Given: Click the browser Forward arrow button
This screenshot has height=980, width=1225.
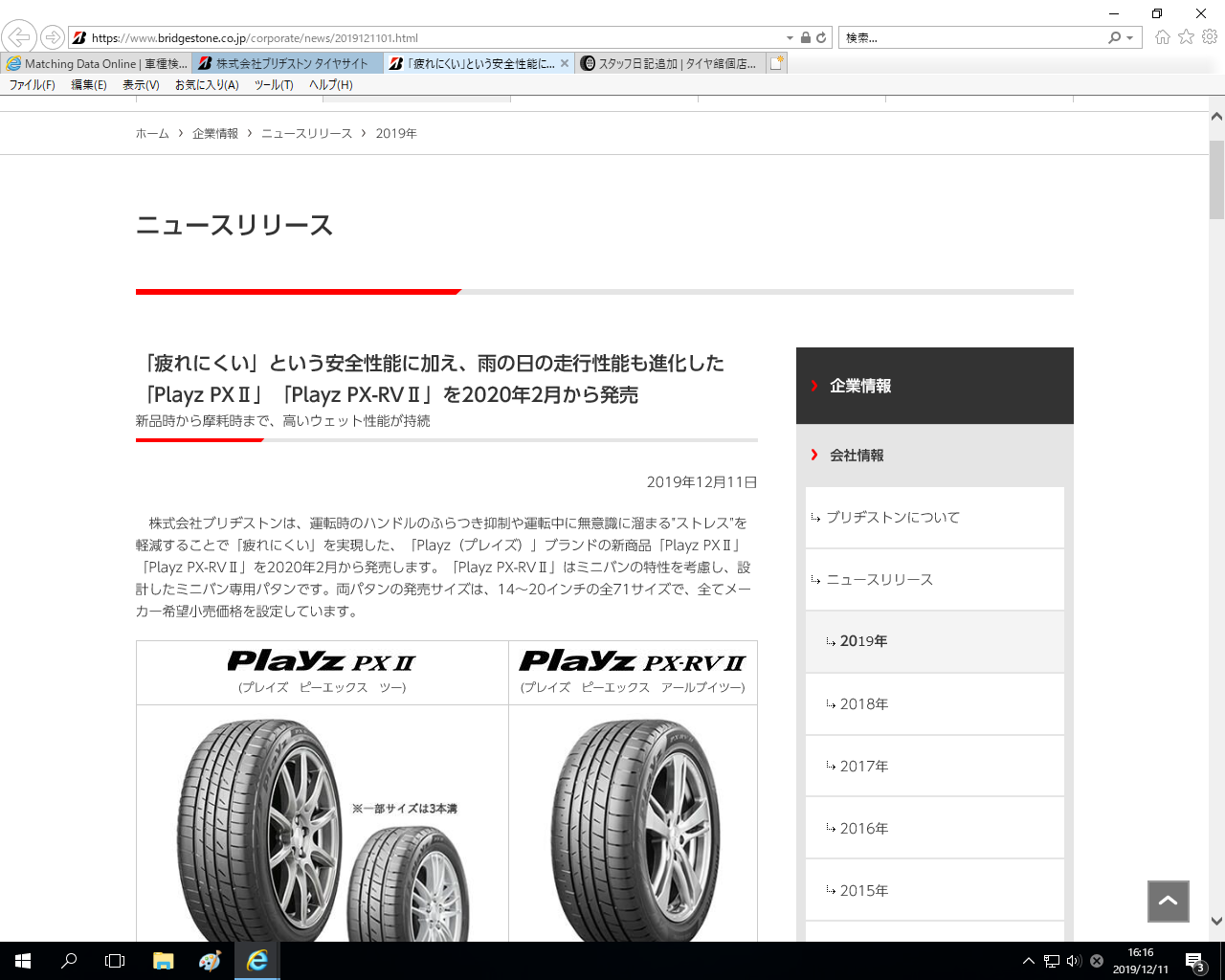Looking at the screenshot, I should [x=53, y=37].
